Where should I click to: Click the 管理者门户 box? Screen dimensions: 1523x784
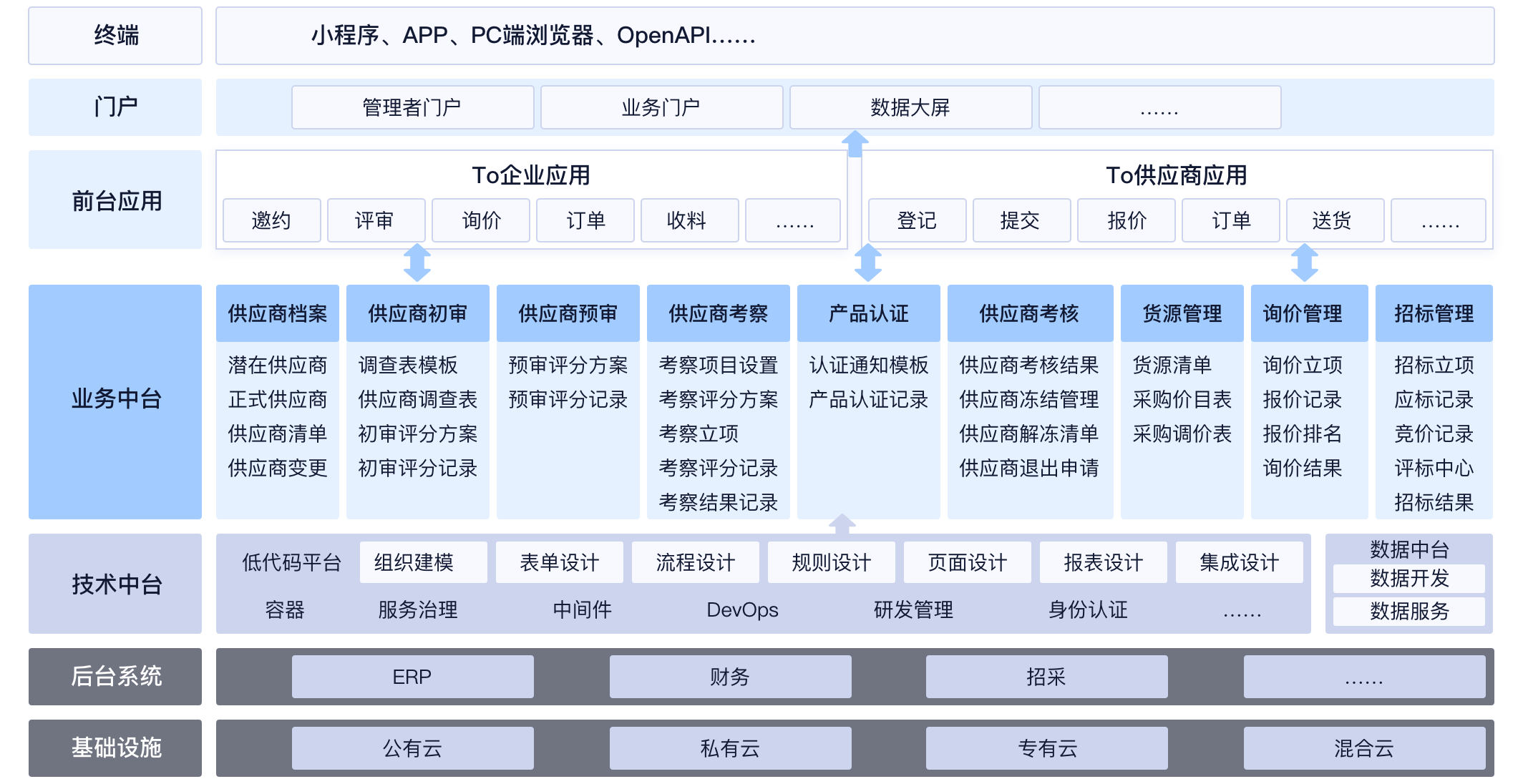(412, 107)
